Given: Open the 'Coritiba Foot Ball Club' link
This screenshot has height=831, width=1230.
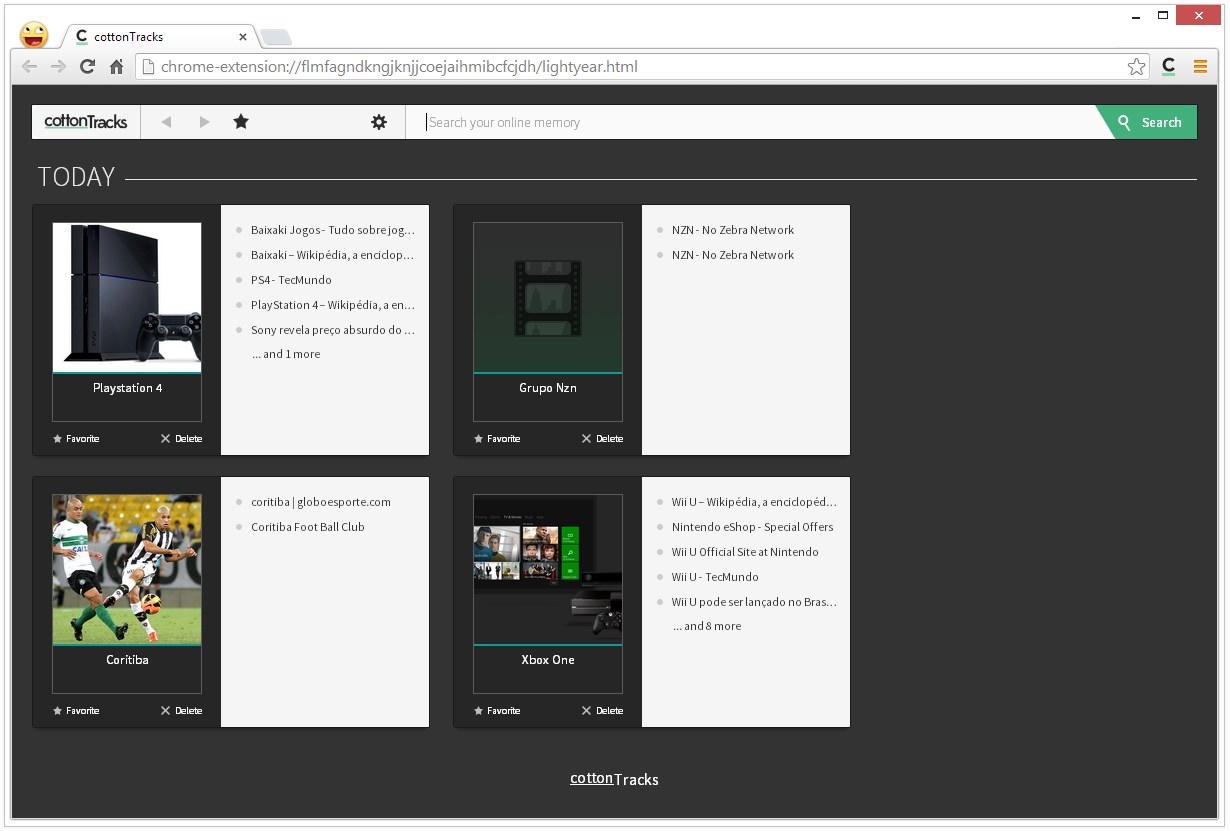Looking at the screenshot, I should pyautogui.click(x=308, y=527).
